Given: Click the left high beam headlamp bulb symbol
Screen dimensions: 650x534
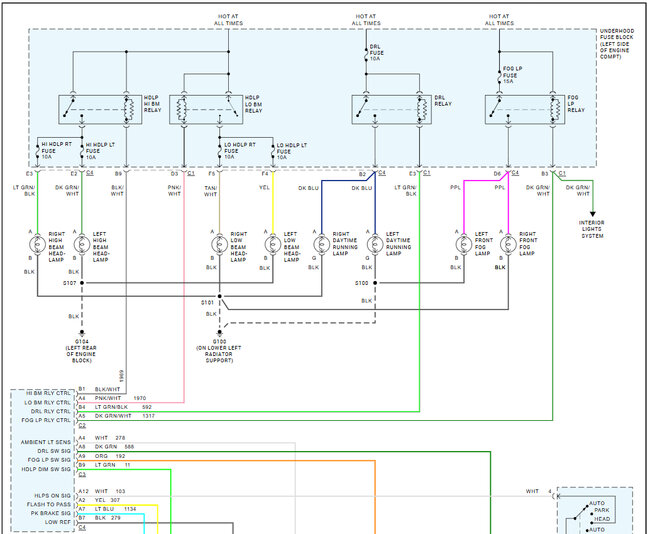Looking at the screenshot, I should 82,244.
